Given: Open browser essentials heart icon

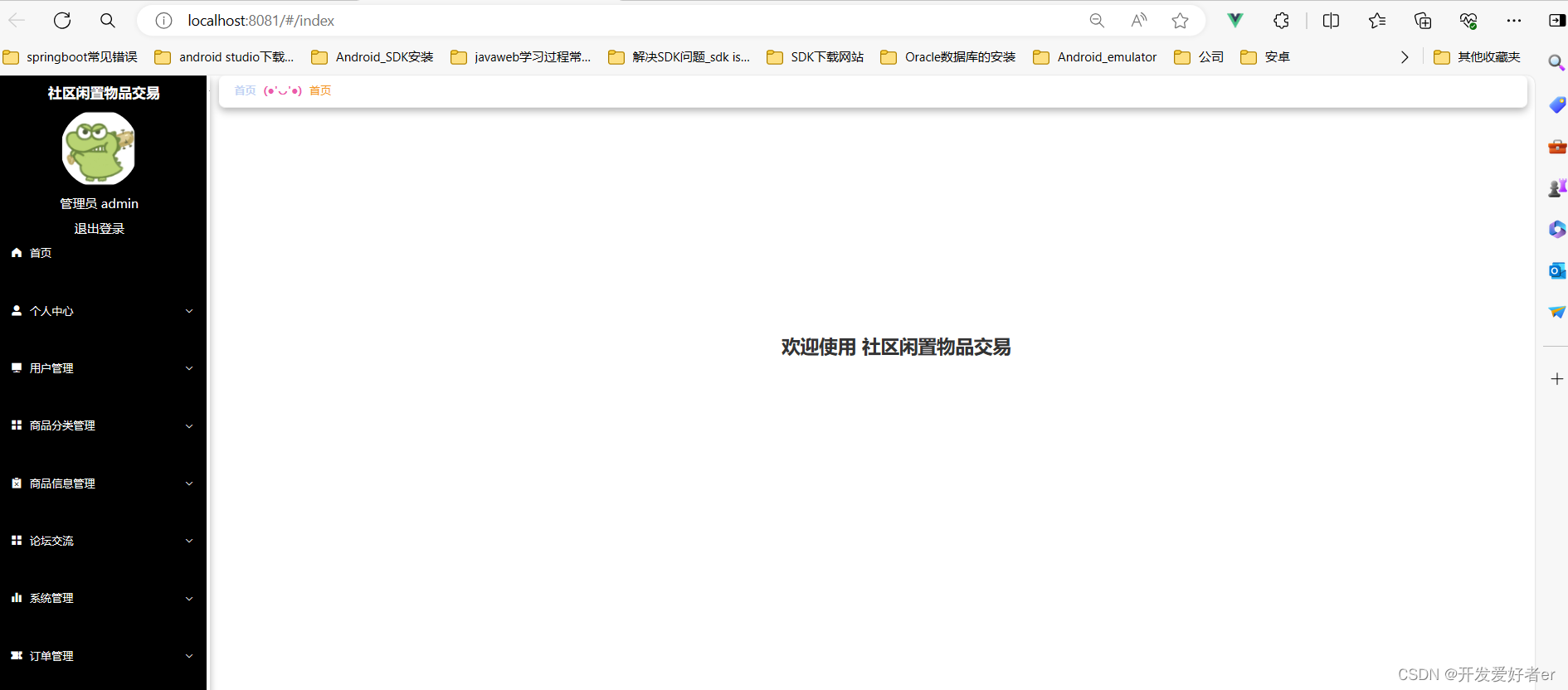Looking at the screenshot, I should point(1468,21).
